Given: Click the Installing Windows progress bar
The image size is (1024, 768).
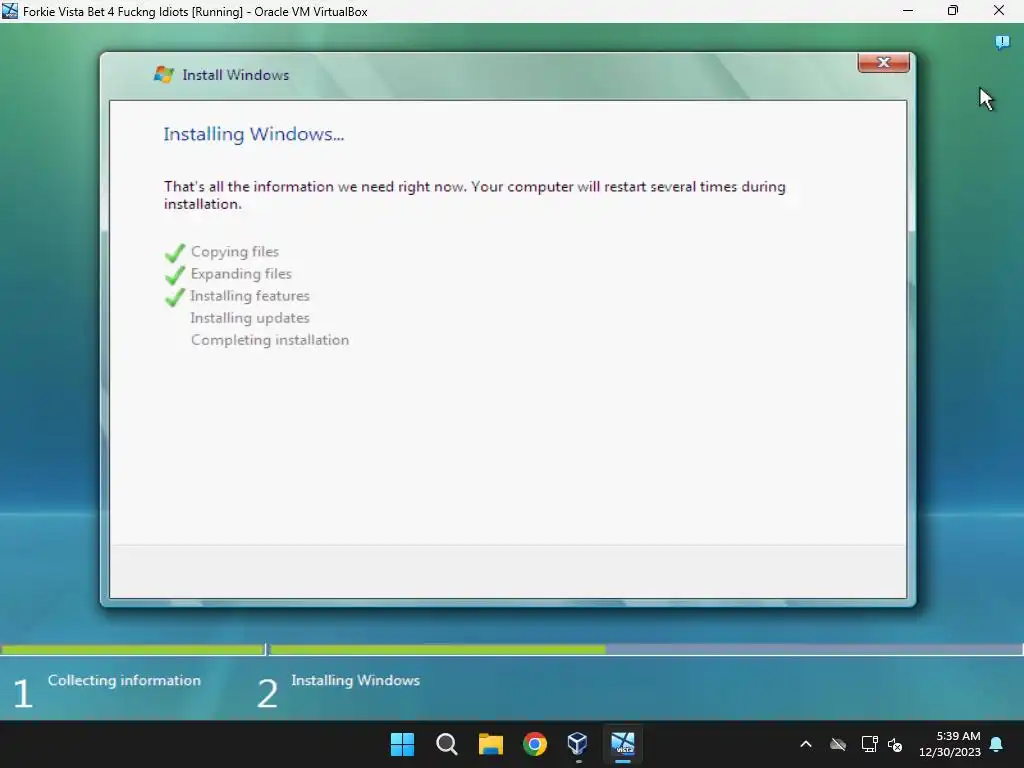Looking at the screenshot, I should click(646, 650).
